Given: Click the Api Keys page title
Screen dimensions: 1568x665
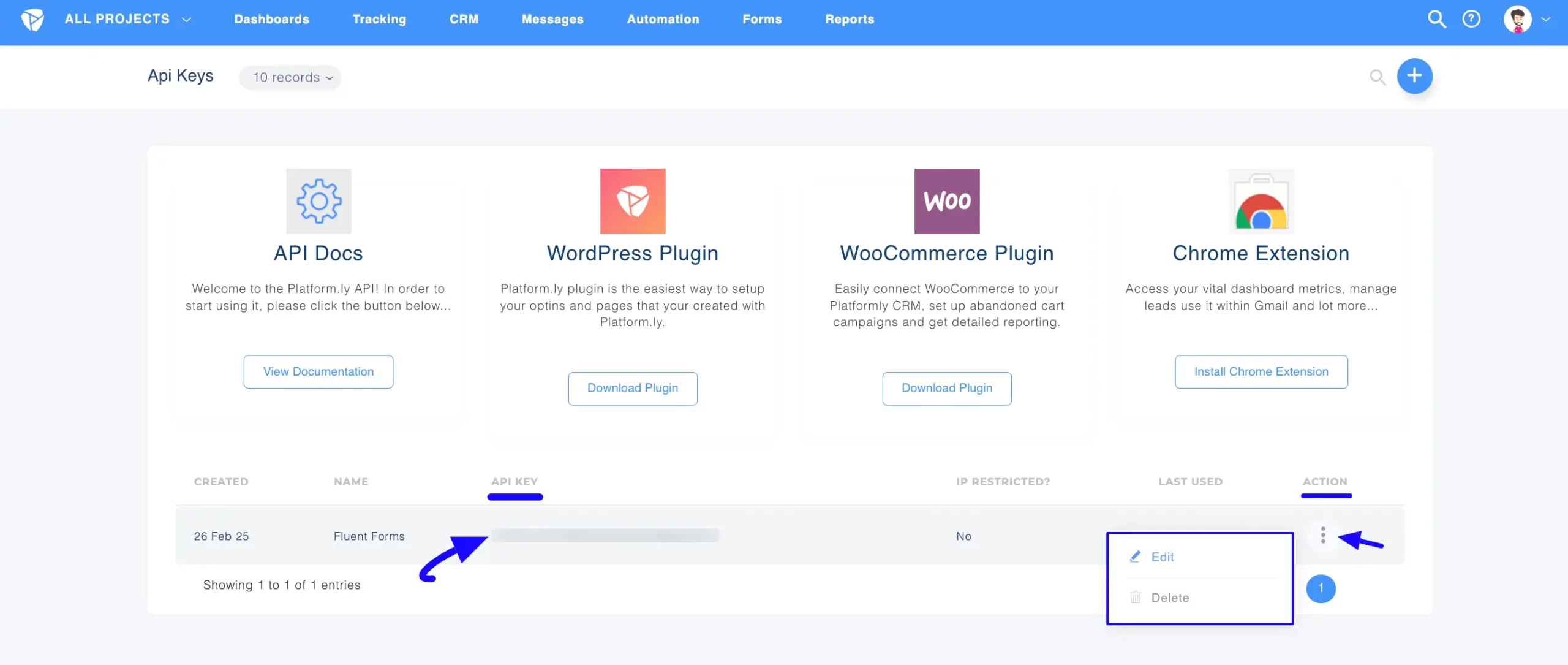Looking at the screenshot, I should [x=181, y=76].
